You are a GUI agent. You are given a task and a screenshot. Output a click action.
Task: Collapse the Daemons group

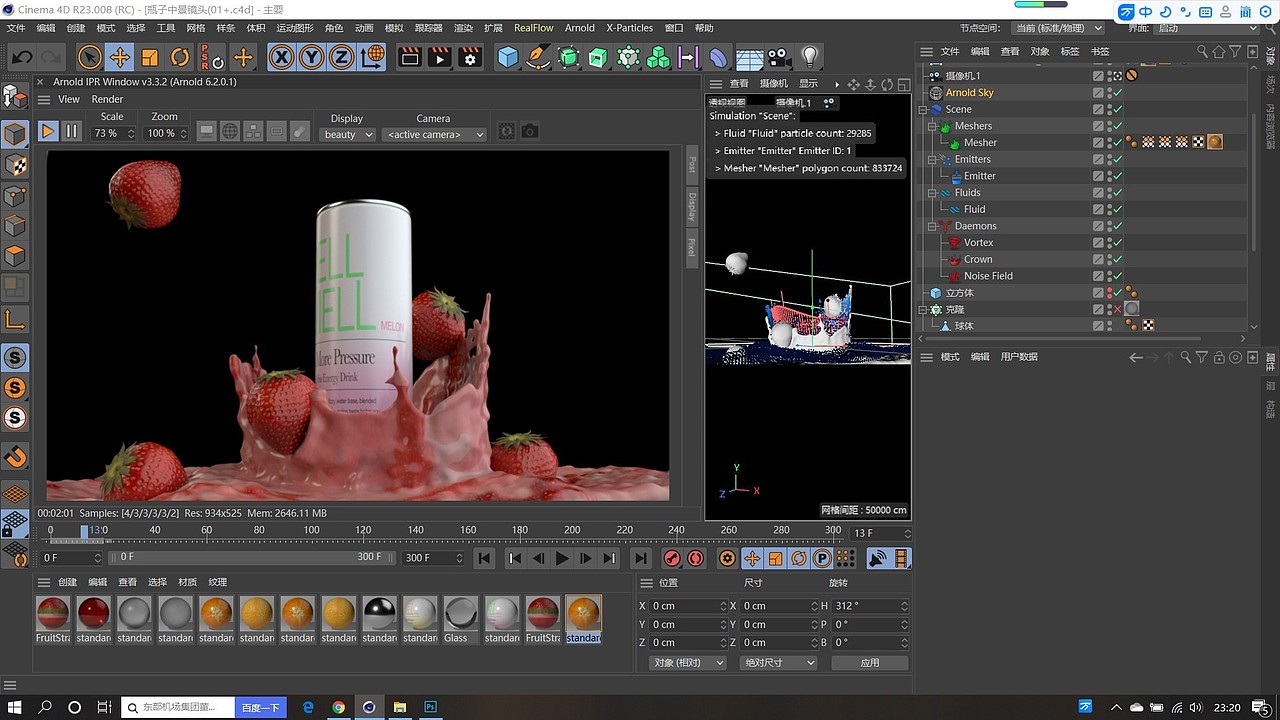coord(931,226)
